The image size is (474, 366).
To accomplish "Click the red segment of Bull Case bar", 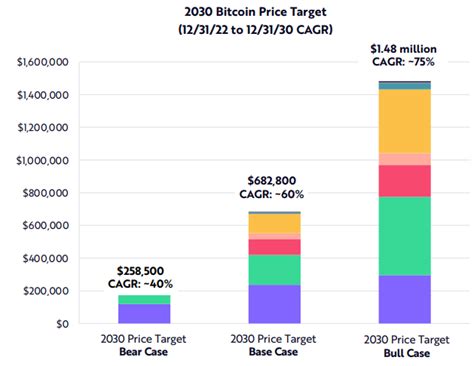I will point(405,181).
